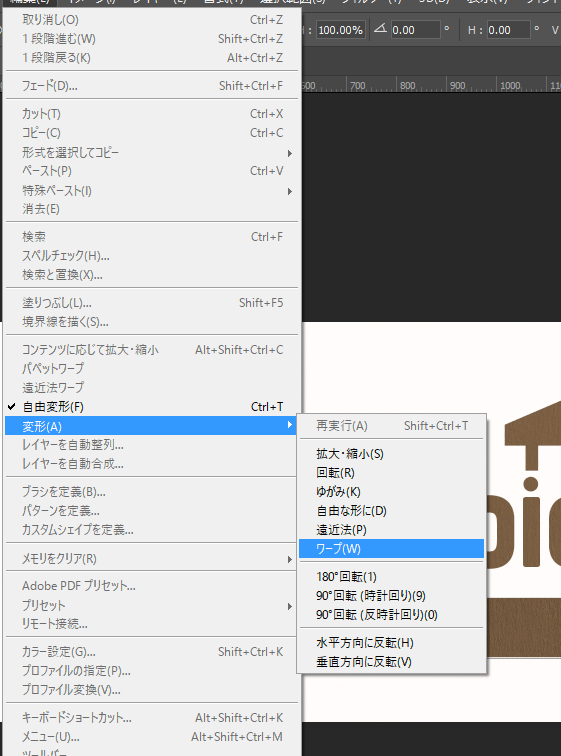This screenshot has height=756, width=561.
Task: Expand 特殊ペースト(I) submenu
Action: (151, 191)
